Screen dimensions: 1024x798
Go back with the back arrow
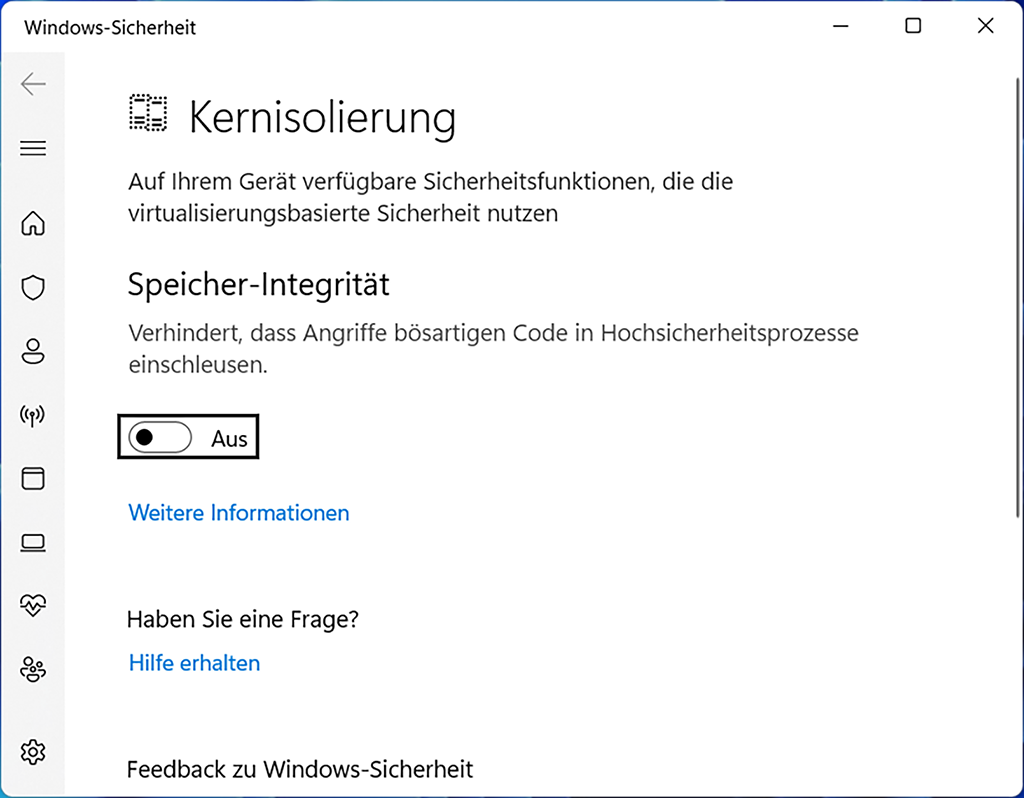click(33, 84)
